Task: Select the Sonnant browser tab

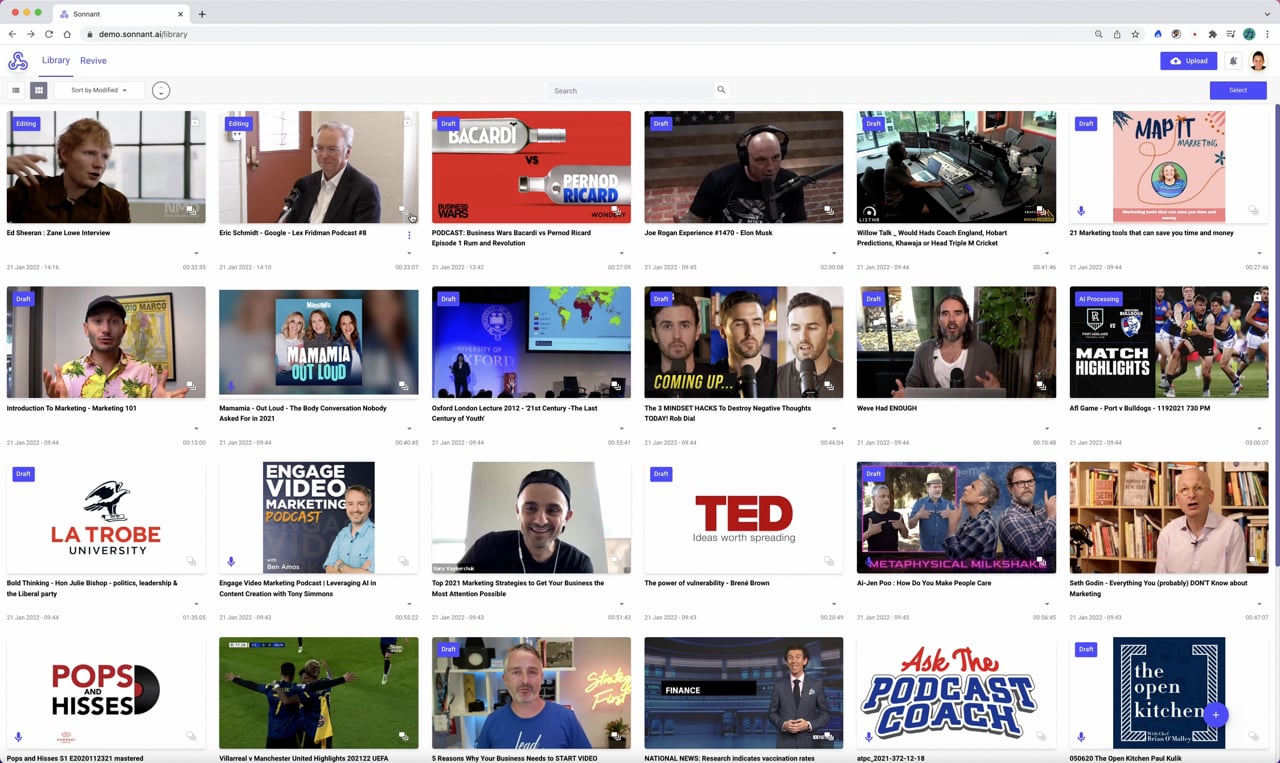Action: tap(120, 14)
